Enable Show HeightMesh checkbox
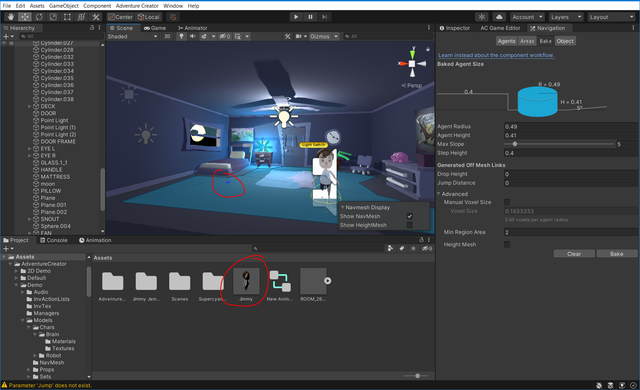This screenshot has width=640, height=390. coord(409,225)
